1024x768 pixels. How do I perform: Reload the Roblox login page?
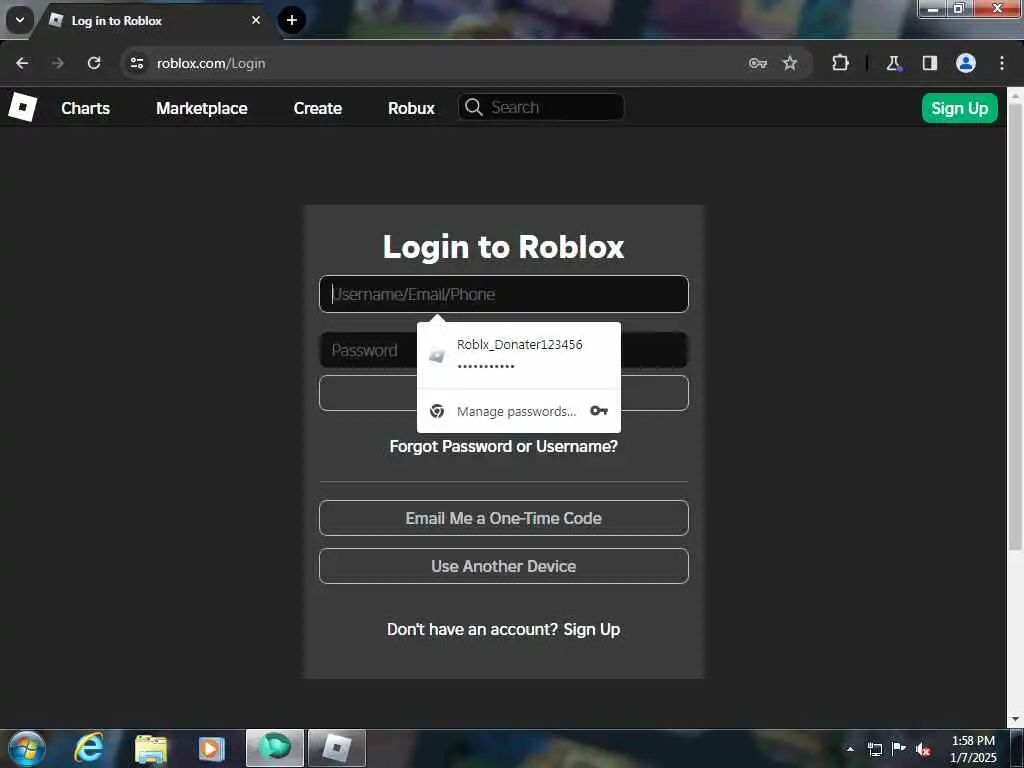coord(94,63)
